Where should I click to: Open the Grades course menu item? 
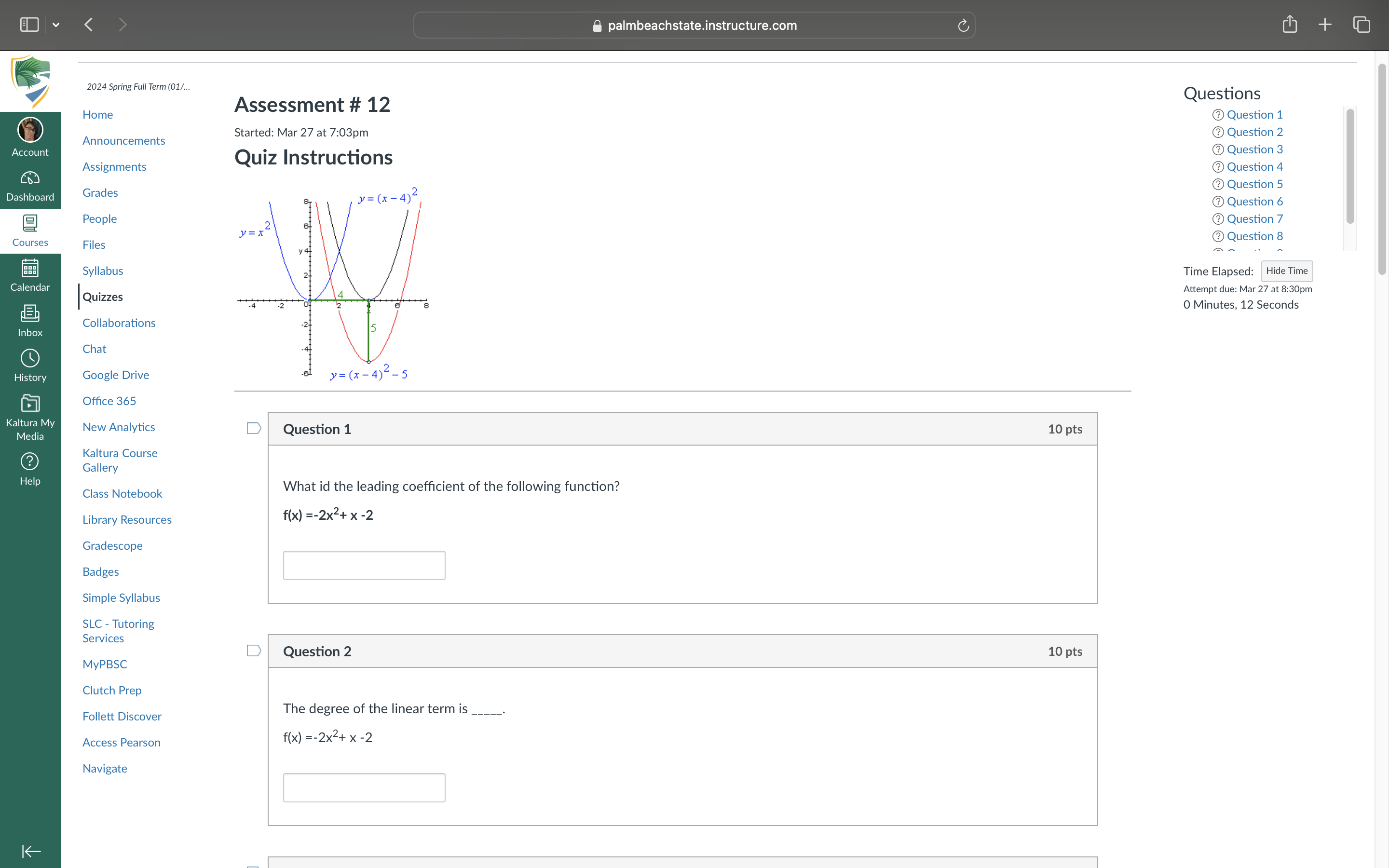click(100, 193)
